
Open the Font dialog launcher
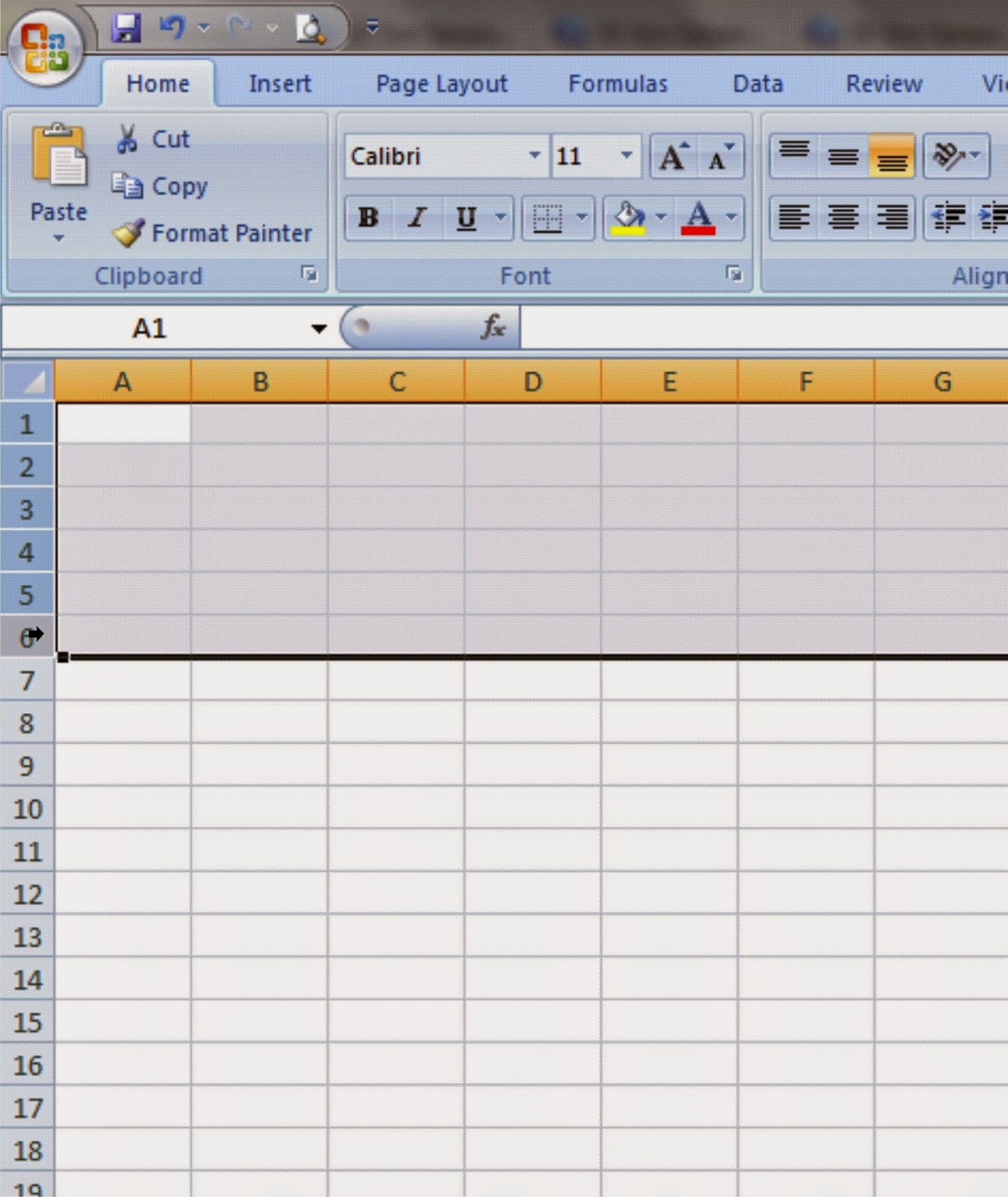(734, 275)
